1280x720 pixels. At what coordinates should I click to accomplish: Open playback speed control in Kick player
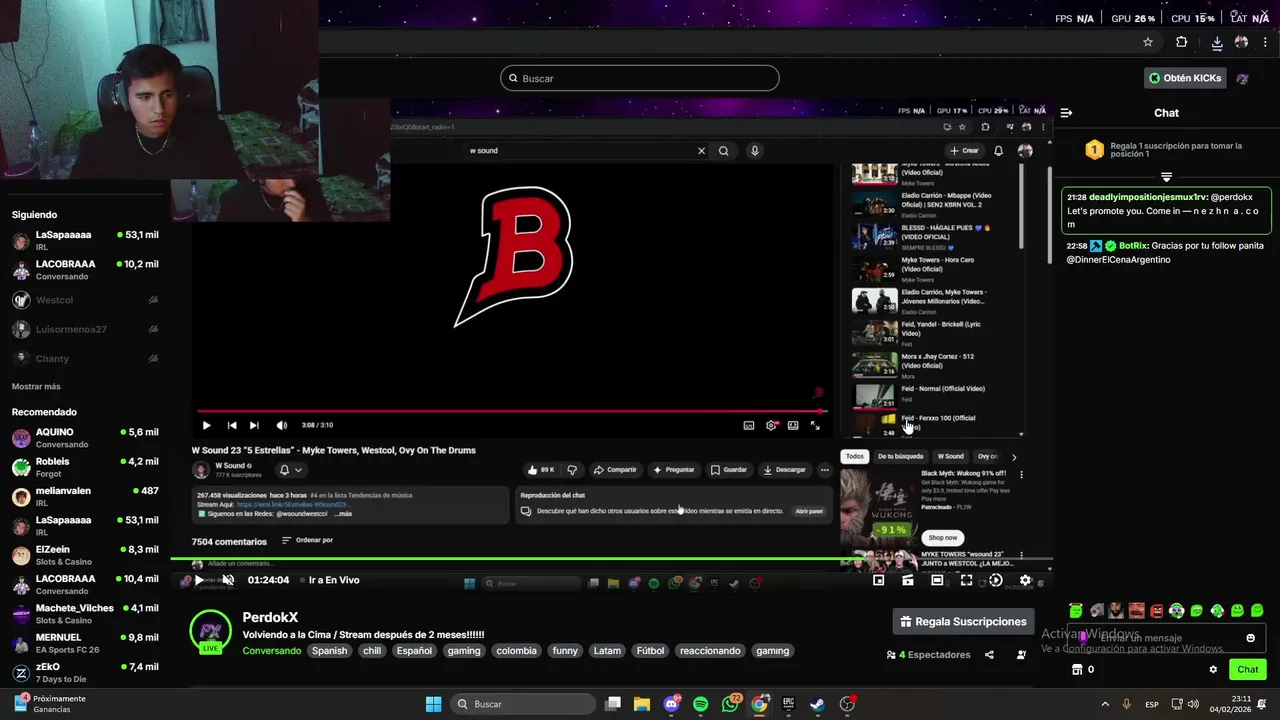point(996,580)
